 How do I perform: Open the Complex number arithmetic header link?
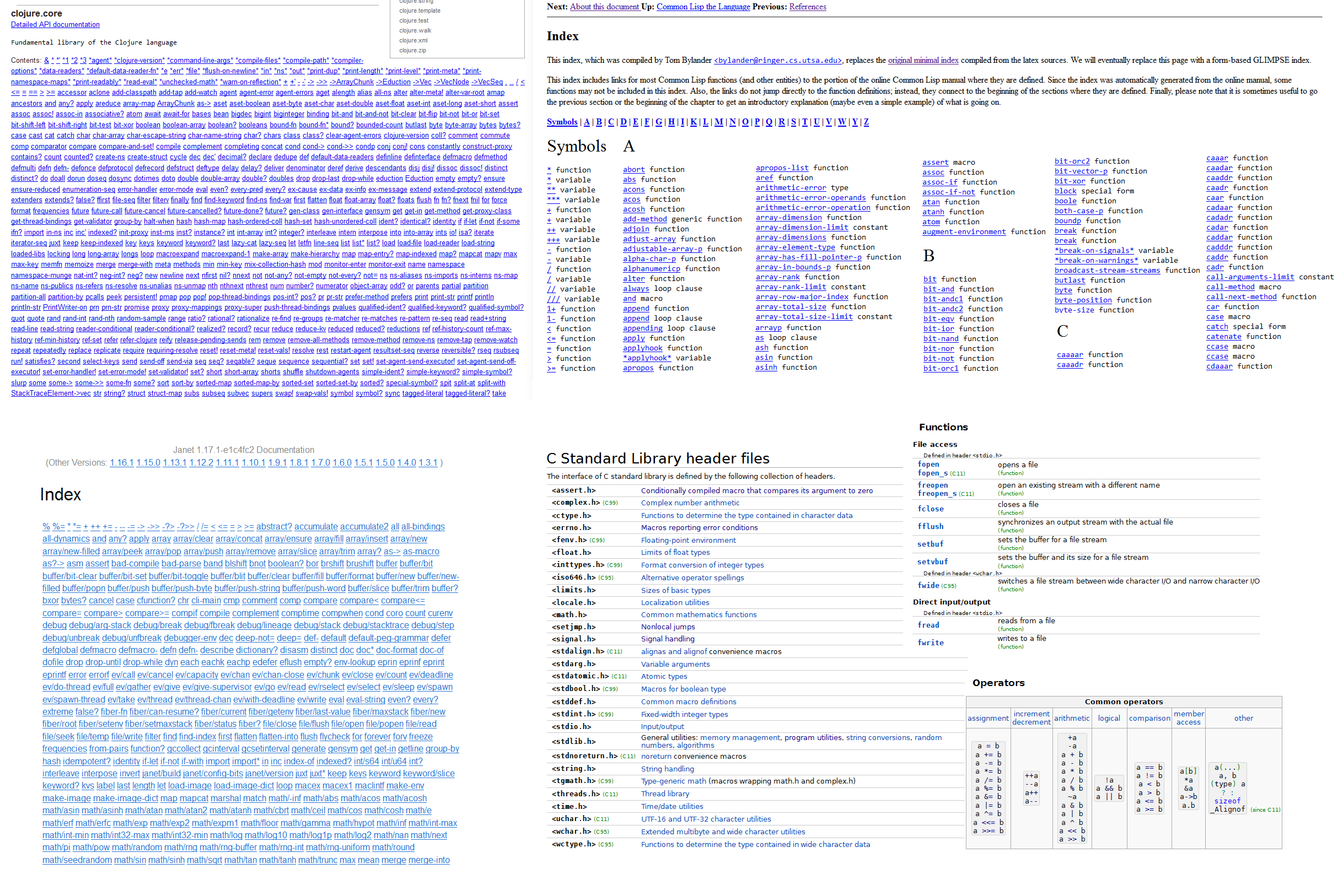pyautogui.click(x=690, y=503)
